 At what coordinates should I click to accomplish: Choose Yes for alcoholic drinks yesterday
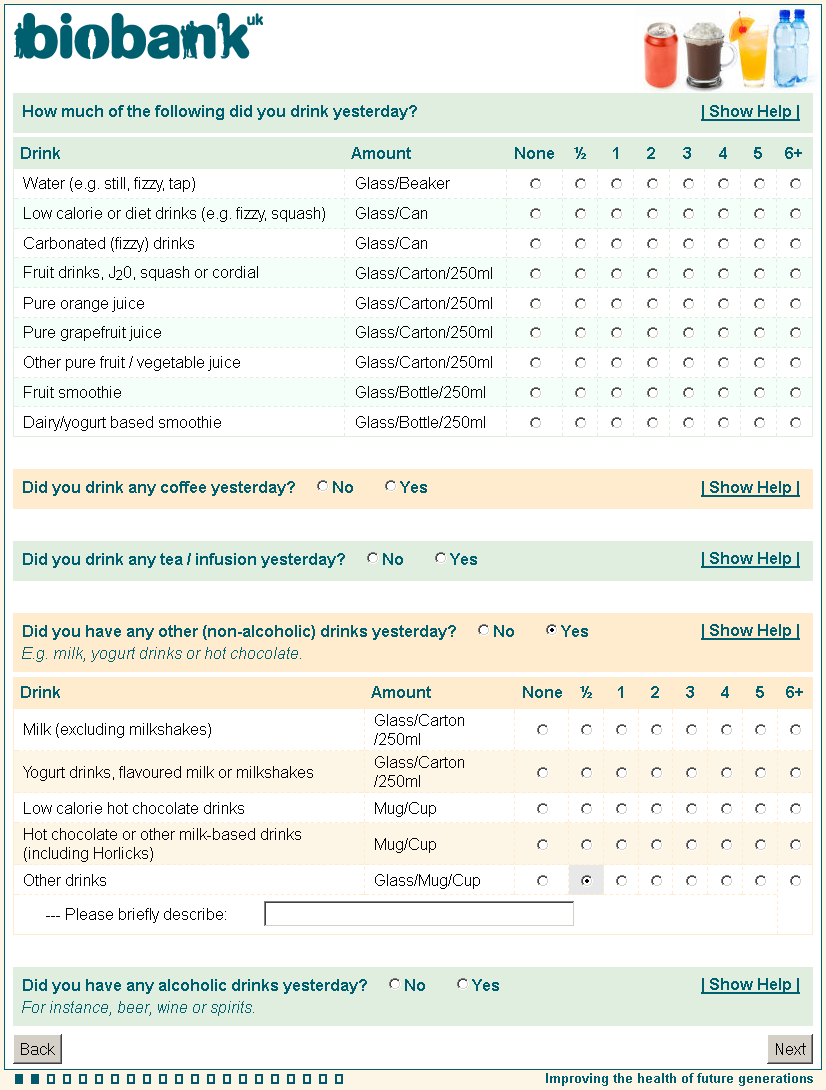pos(462,985)
